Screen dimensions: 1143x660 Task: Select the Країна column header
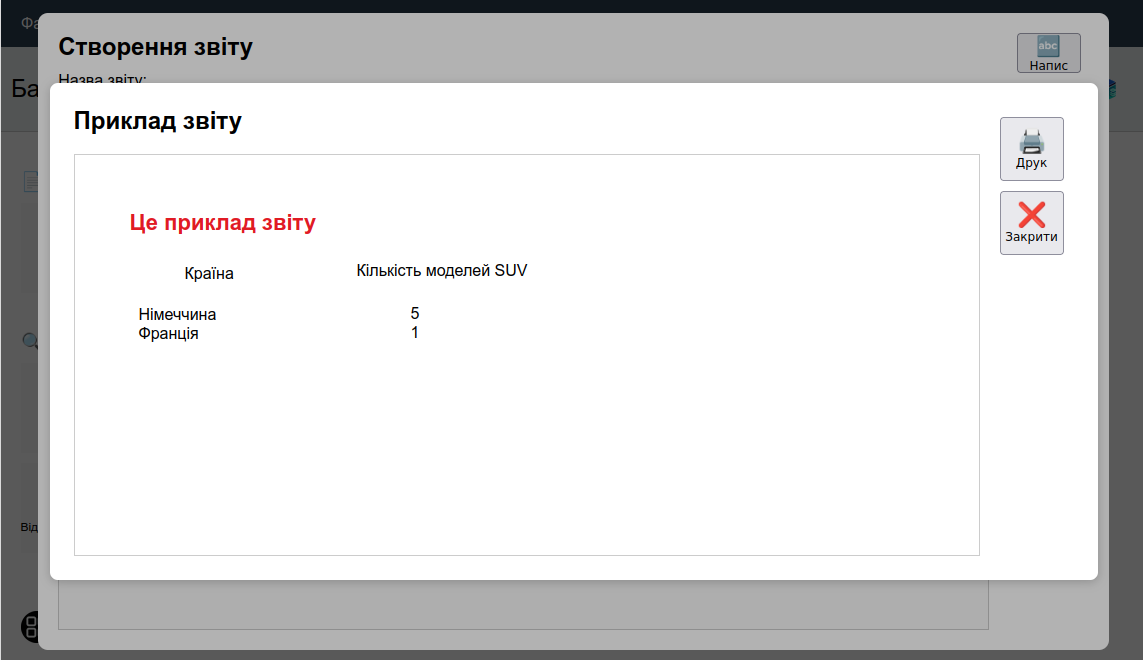[208, 273]
